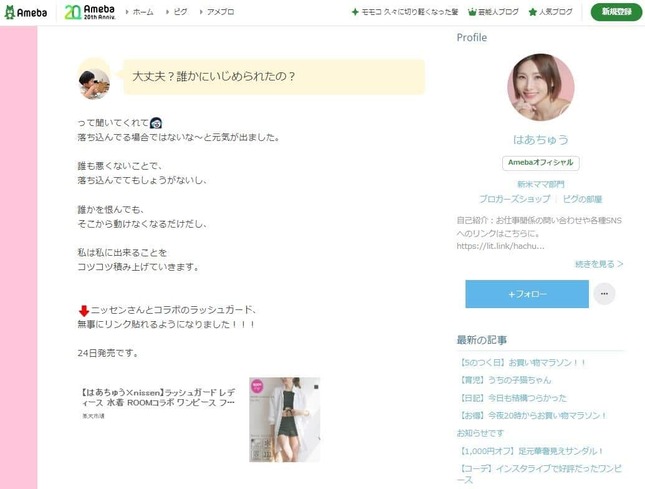Image resolution: width=645 pixels, height=489 pixels.
Task: Open はあちゅう profile photo
Action: (541, 87)
